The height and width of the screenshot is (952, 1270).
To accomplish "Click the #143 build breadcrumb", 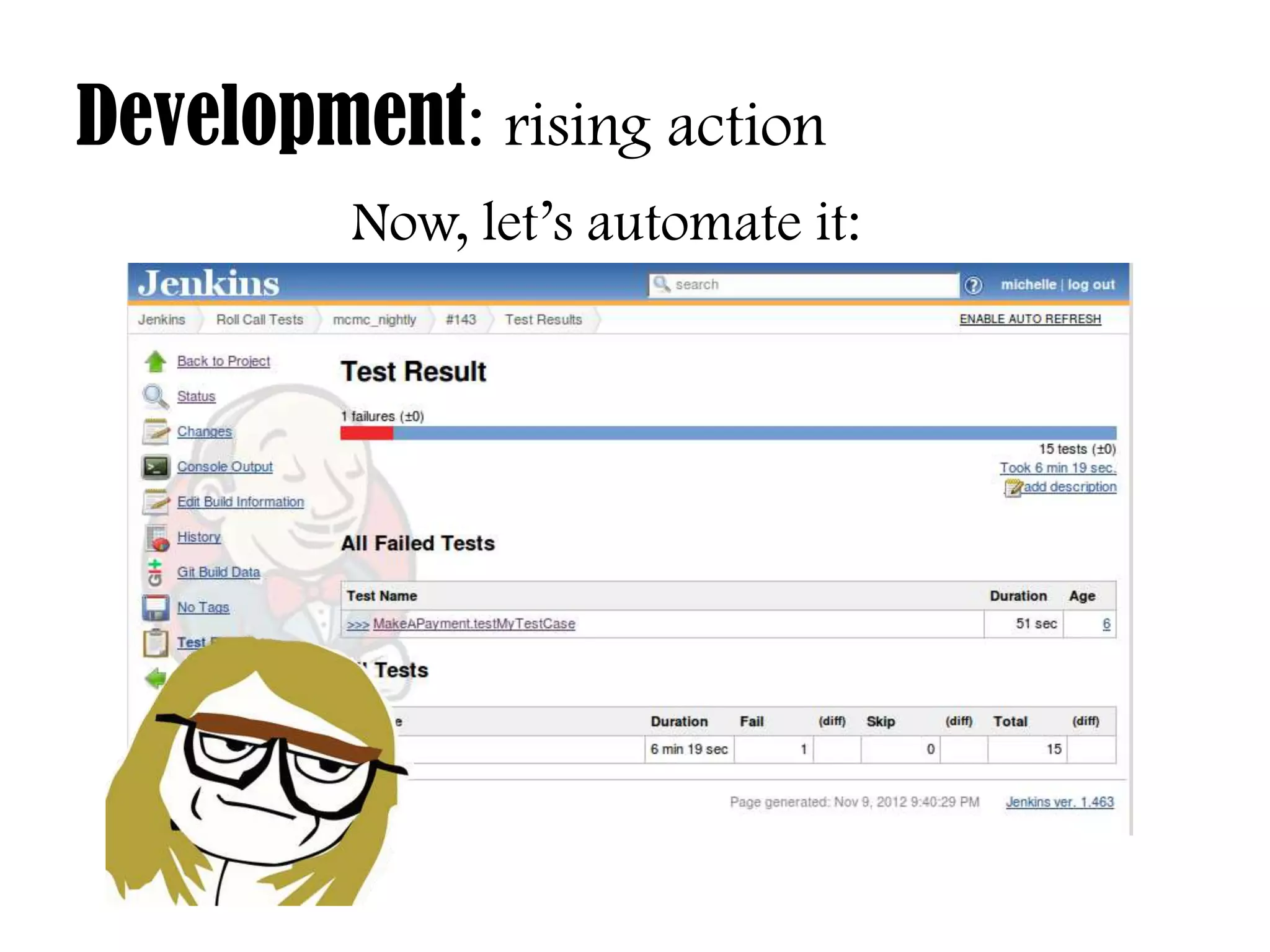I will [461, 320].
